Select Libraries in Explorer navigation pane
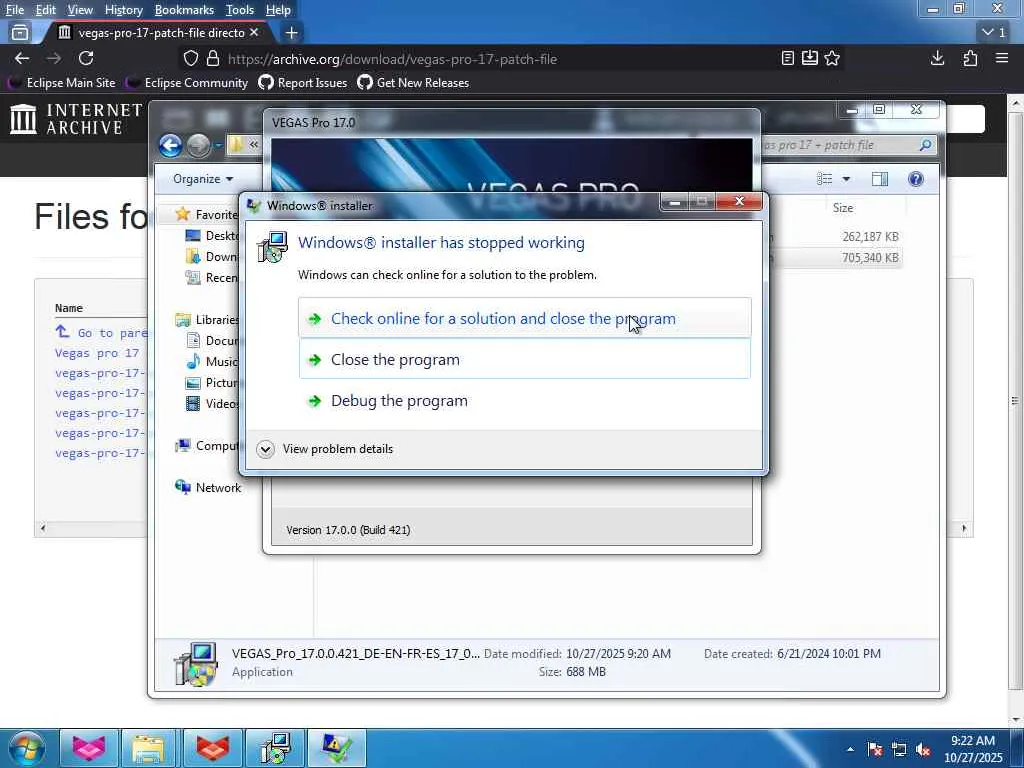This screenshot has width=1024, height=768. 207,319
